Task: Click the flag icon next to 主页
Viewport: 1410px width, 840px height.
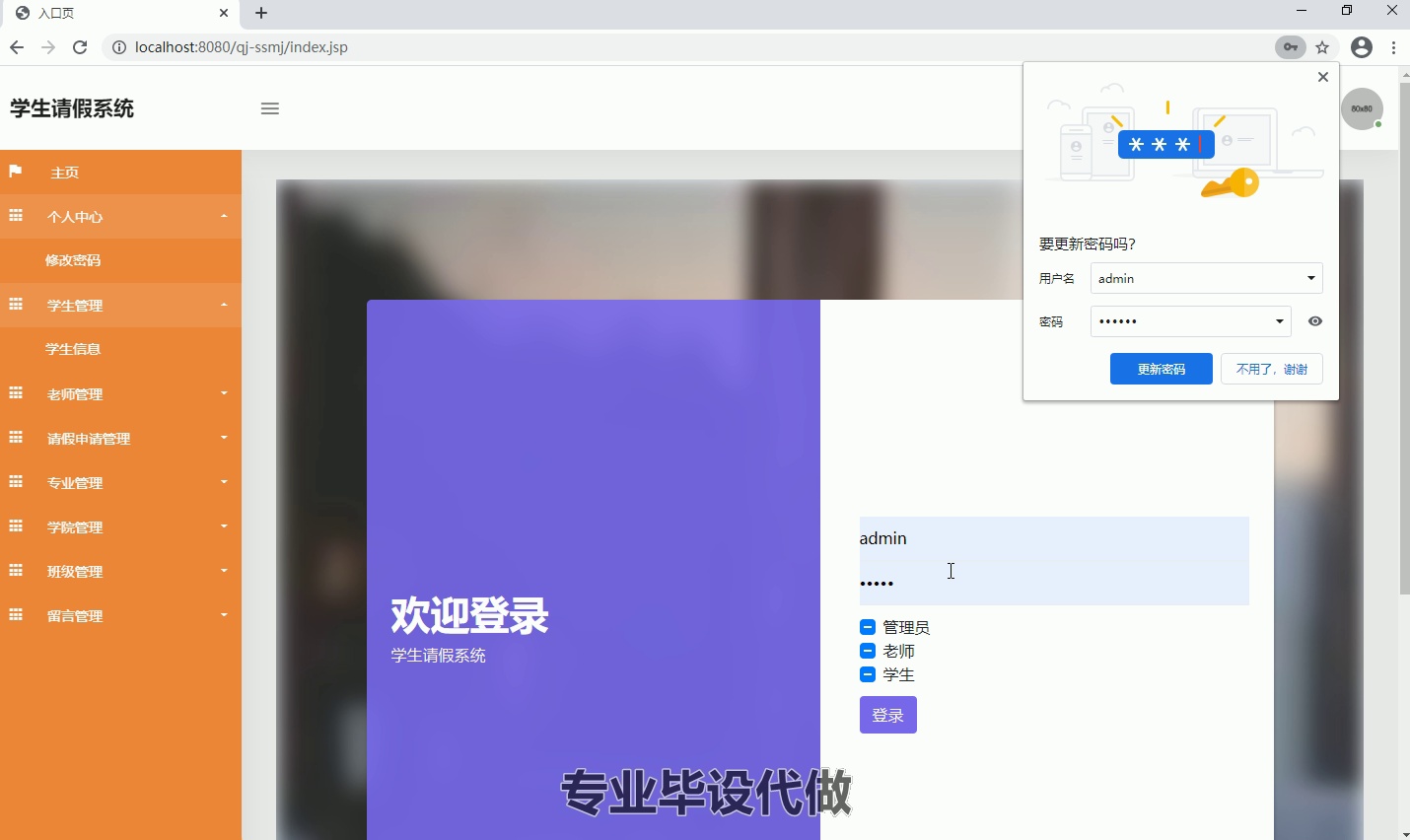Action: pyautogui.click(x=16, y=172)
